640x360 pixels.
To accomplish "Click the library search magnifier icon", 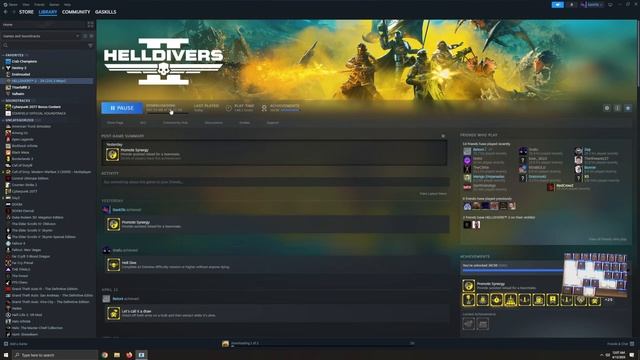I will click(x=6, y=46).
